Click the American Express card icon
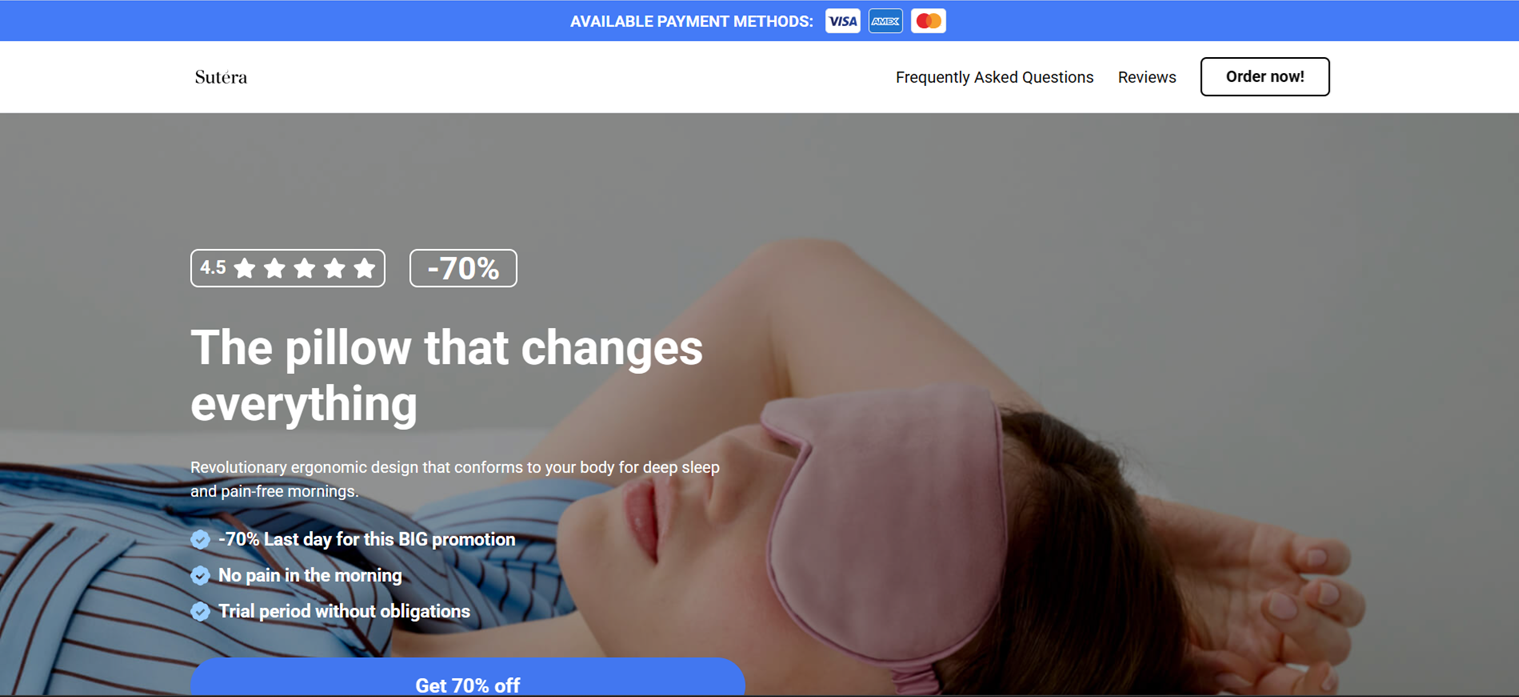 [x=885, y=21]
